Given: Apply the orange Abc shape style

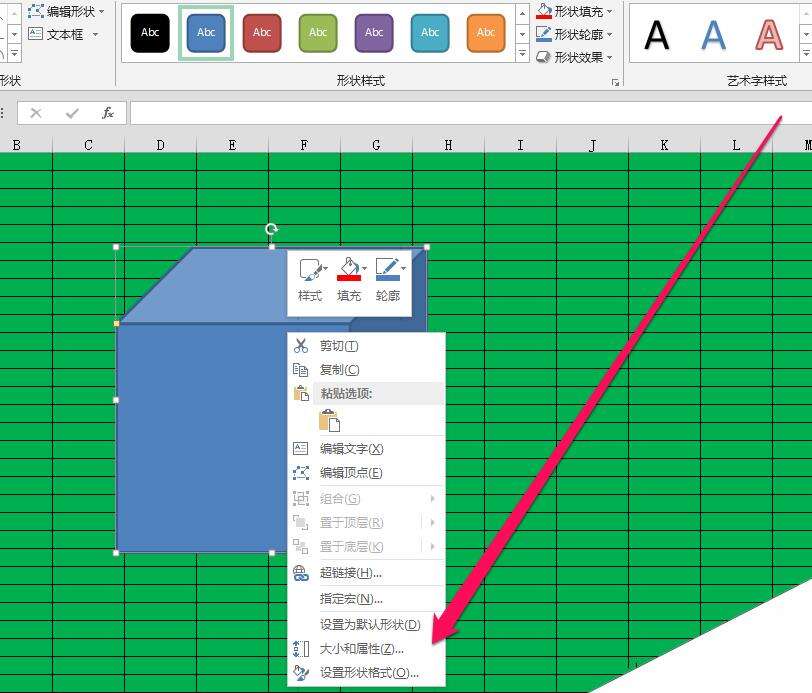Looking at the screenshot, I should pos(486,33).
